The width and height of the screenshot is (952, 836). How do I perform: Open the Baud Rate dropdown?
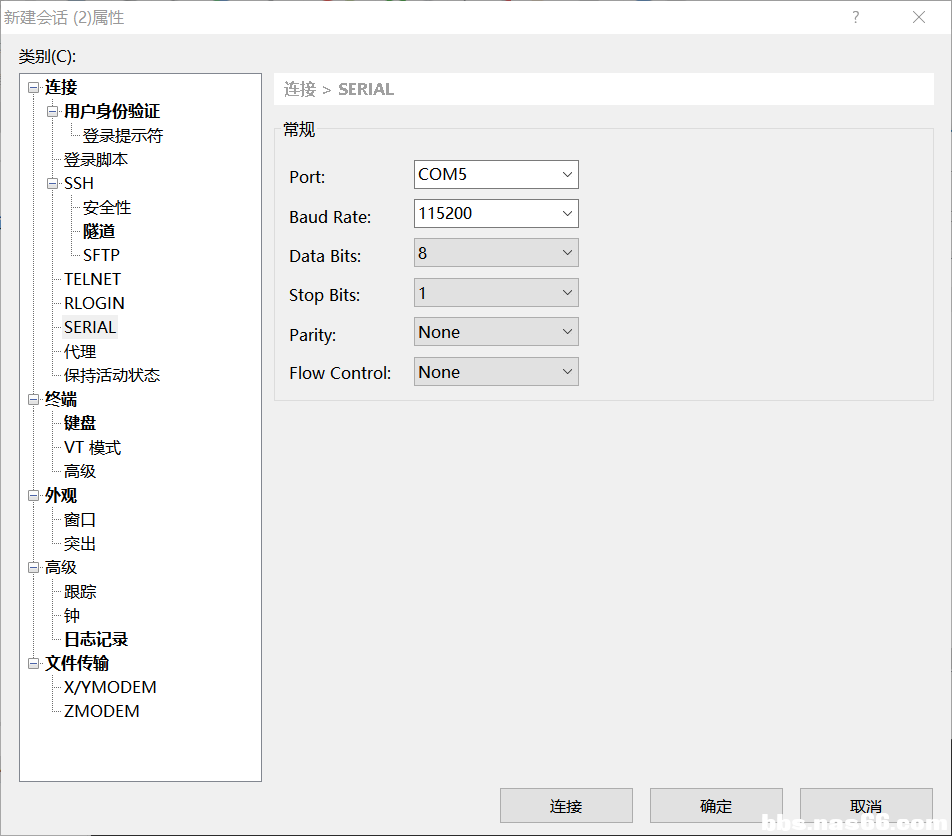click(567, 214)
